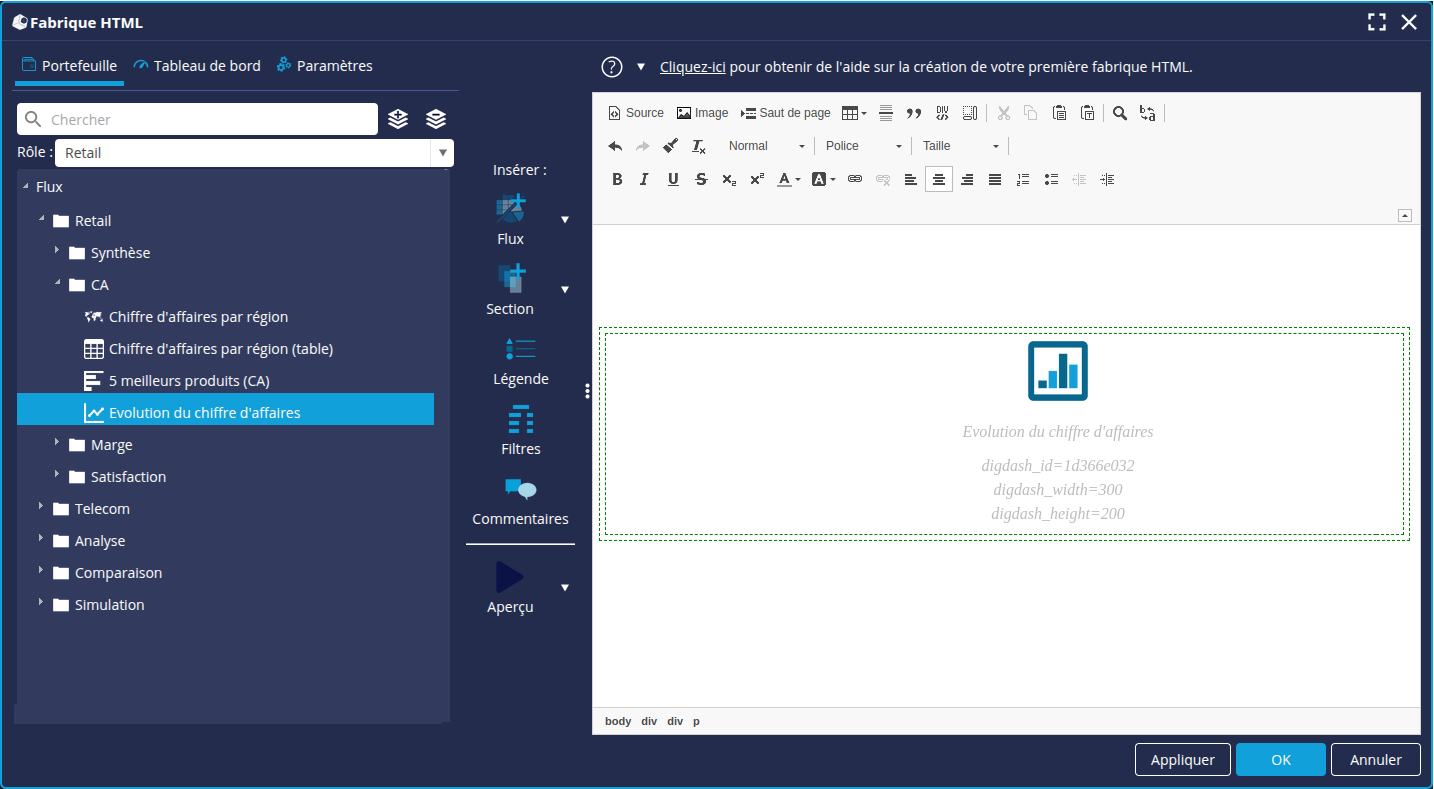Click the Flux insert icon
This screenshot has height=789, width=1434.
[x=510, y=209]
